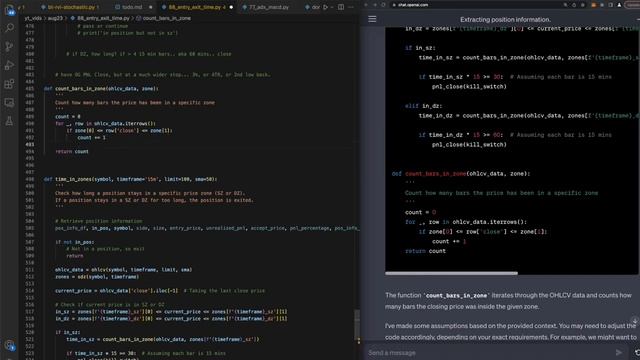Split the editor with the split icon
Viewport: 640px width, 360px height.
pos(341,7)
